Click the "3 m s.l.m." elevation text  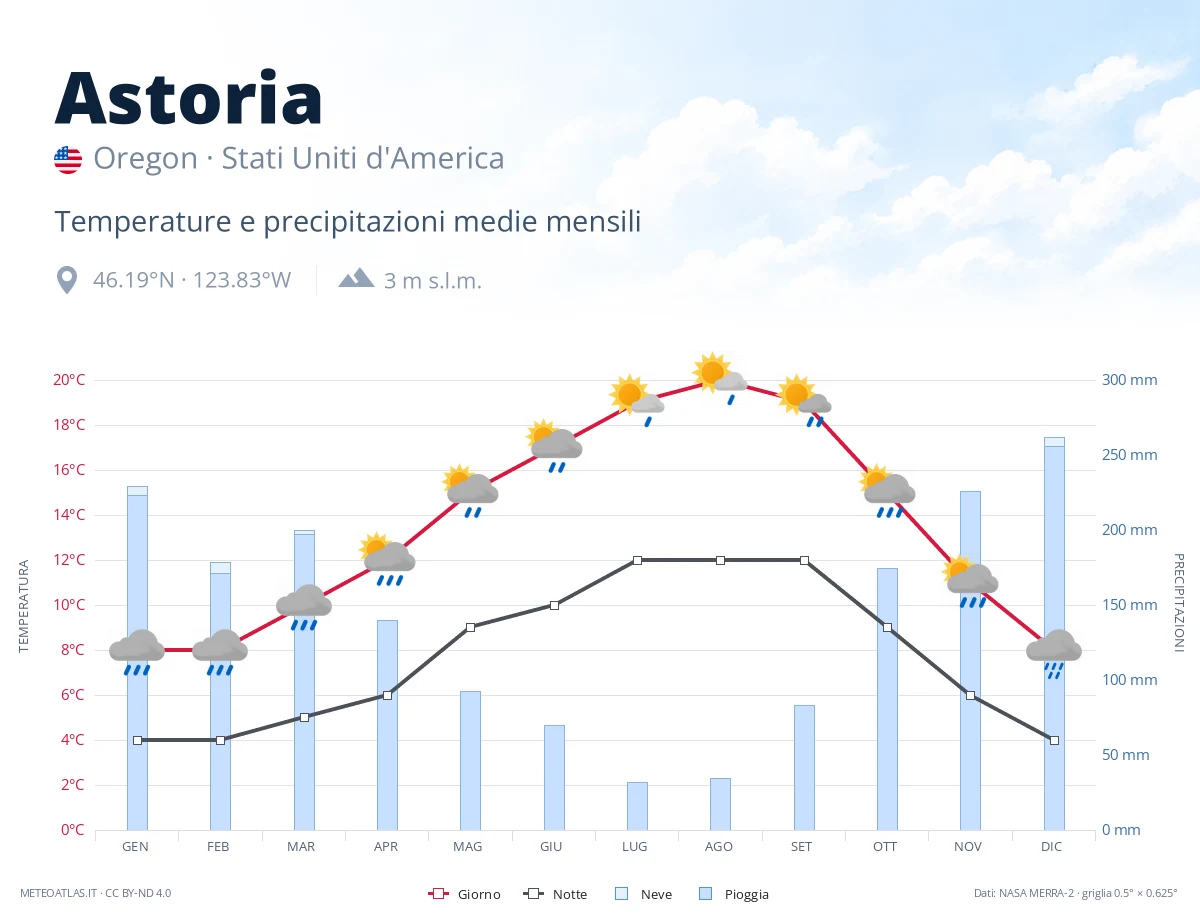433,281
